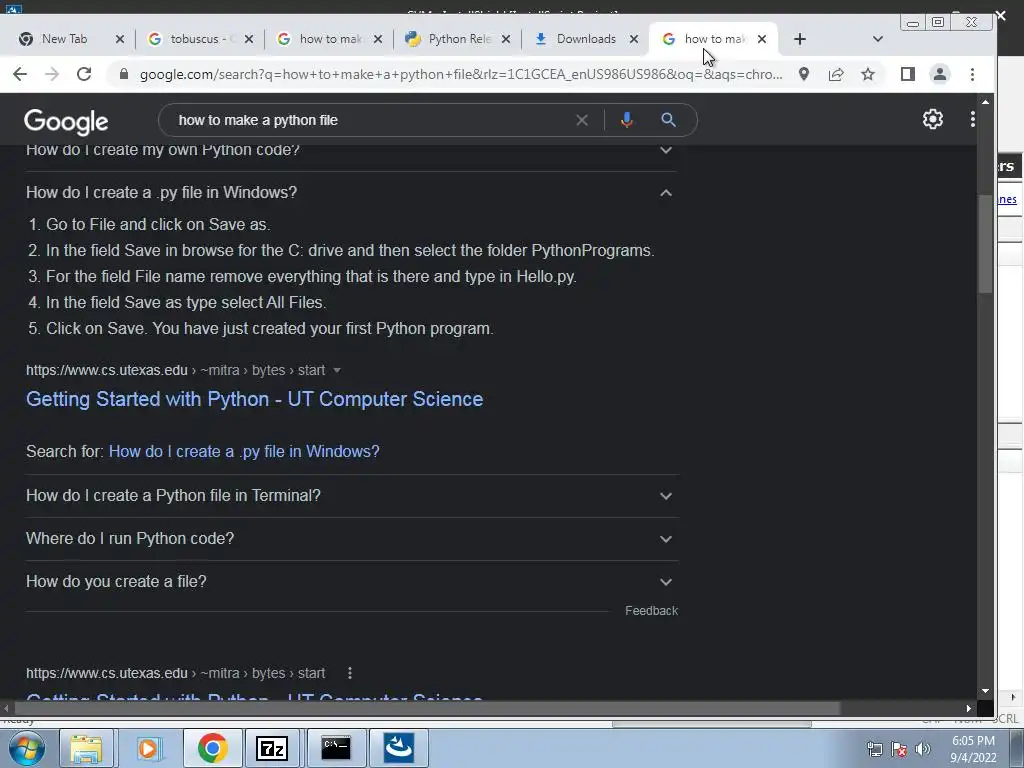The height and width of the screenshot is (768, 1024).
Task: Collapse 'How do I create a .py file in Windows?'
Action: [351, 193]
